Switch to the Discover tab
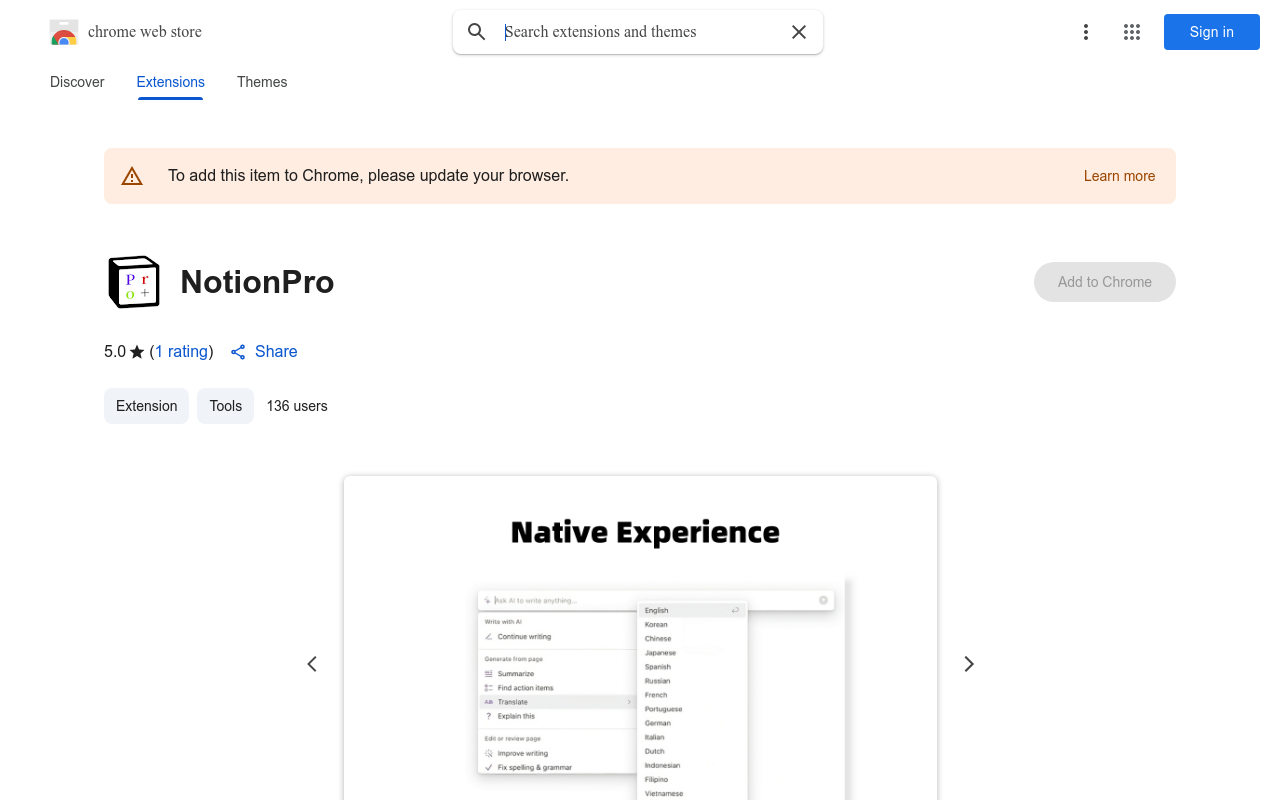The height and width of the screenshot is (800, 1280). point(77,82)
